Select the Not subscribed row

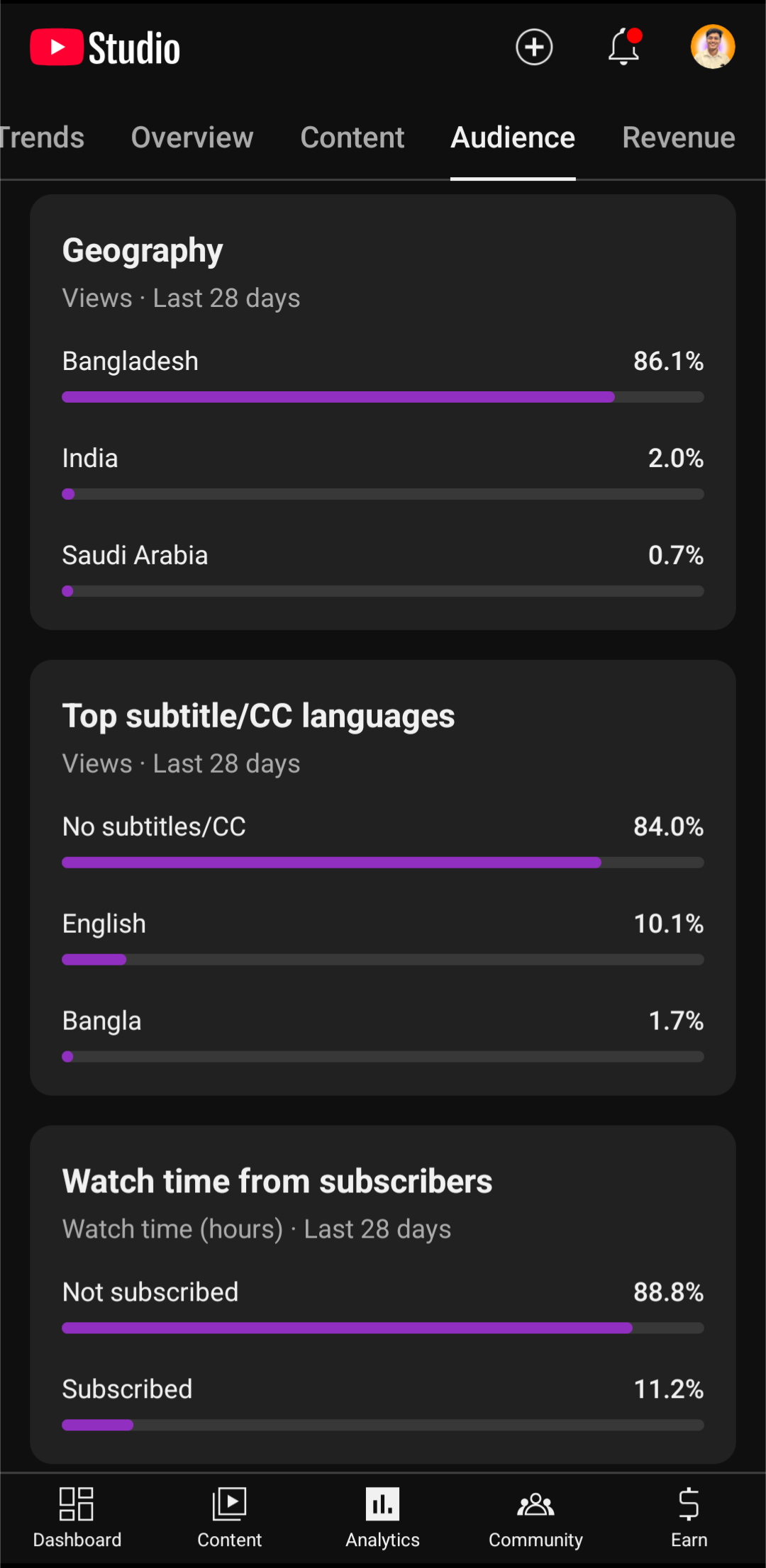pyautogui.click(x=383, y=1307)
